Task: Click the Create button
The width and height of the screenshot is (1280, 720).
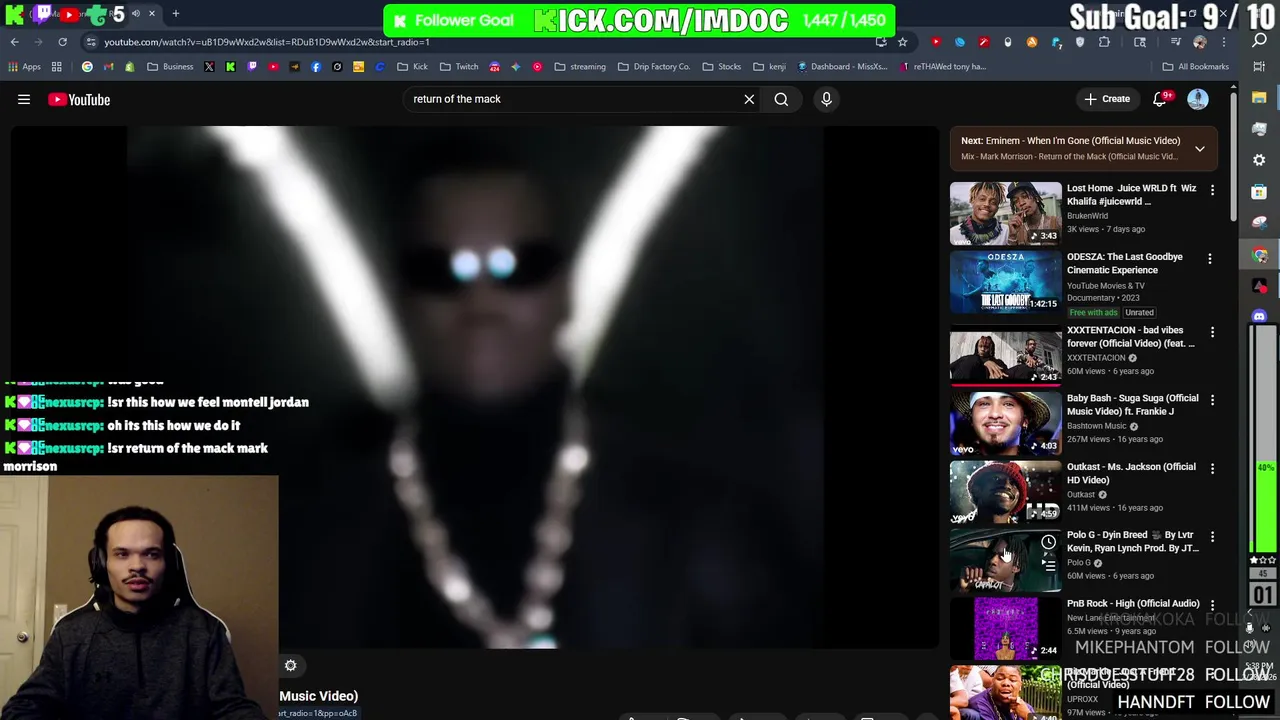Action: [x=1107, y=99]
